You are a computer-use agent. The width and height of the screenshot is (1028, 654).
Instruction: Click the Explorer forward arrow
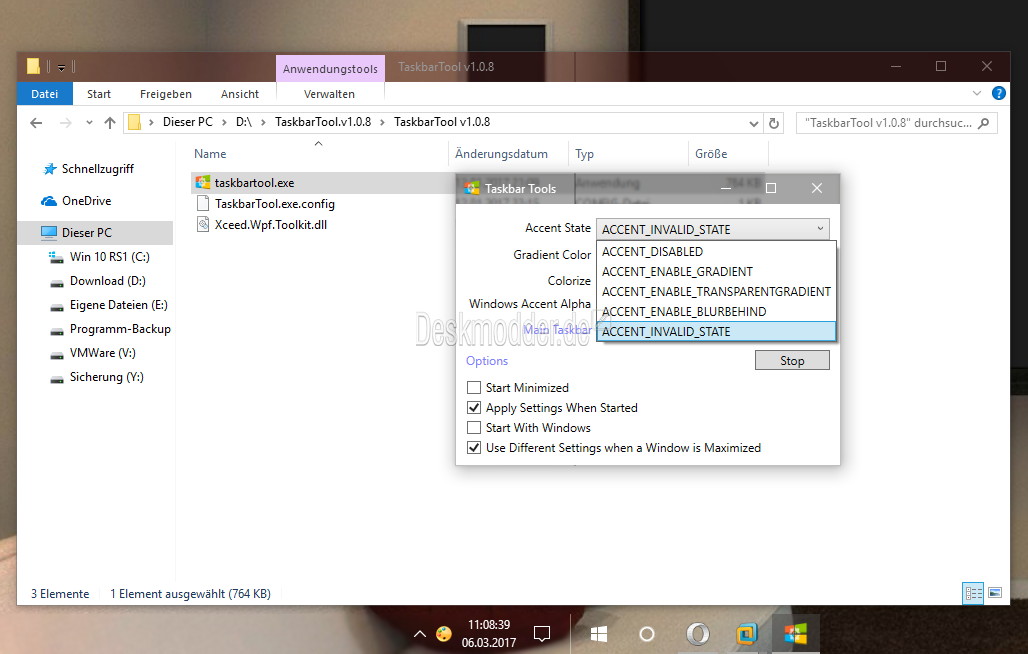click(66, 123)
